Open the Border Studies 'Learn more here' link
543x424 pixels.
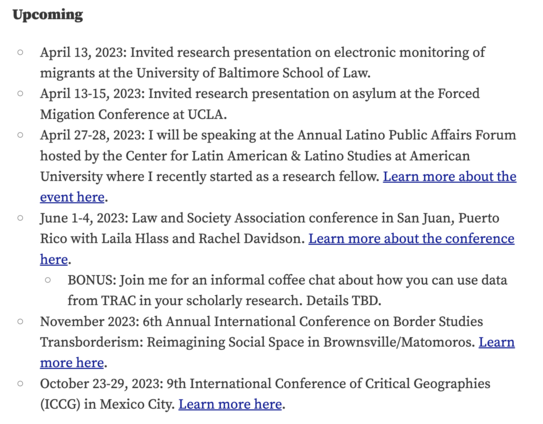click(x=72, y=363)
